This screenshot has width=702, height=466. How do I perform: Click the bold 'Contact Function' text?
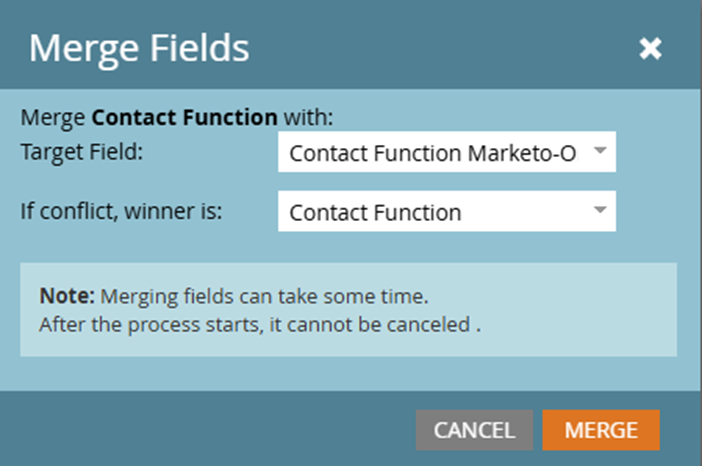[184, 117]
